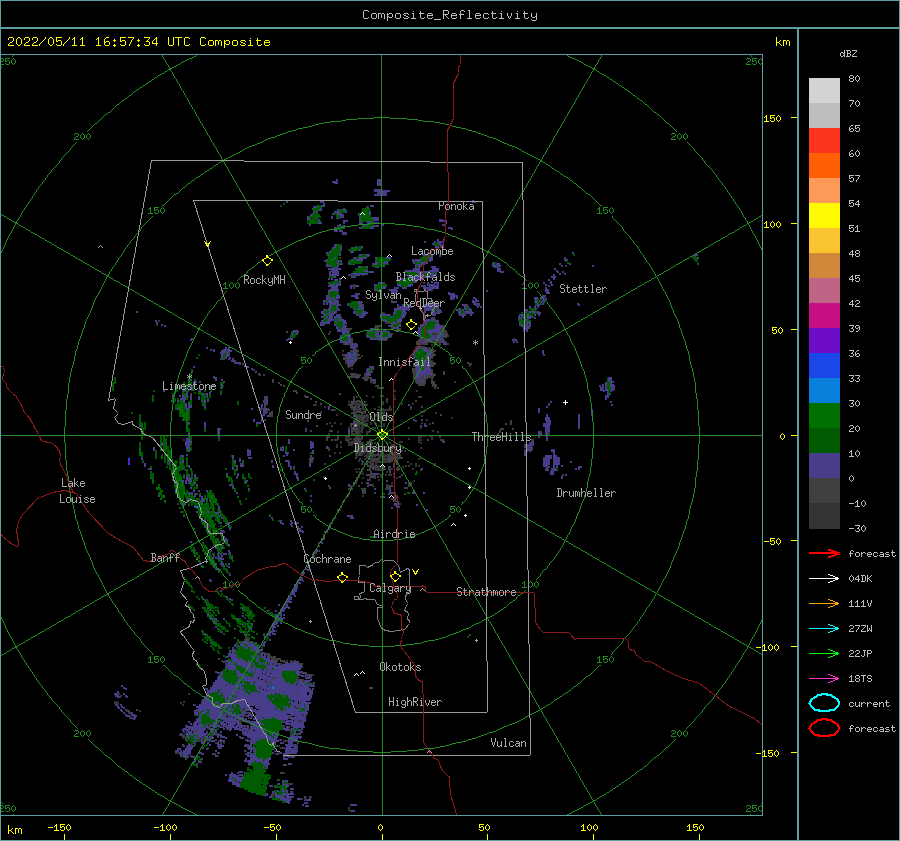Click the Limestone label

189,386
